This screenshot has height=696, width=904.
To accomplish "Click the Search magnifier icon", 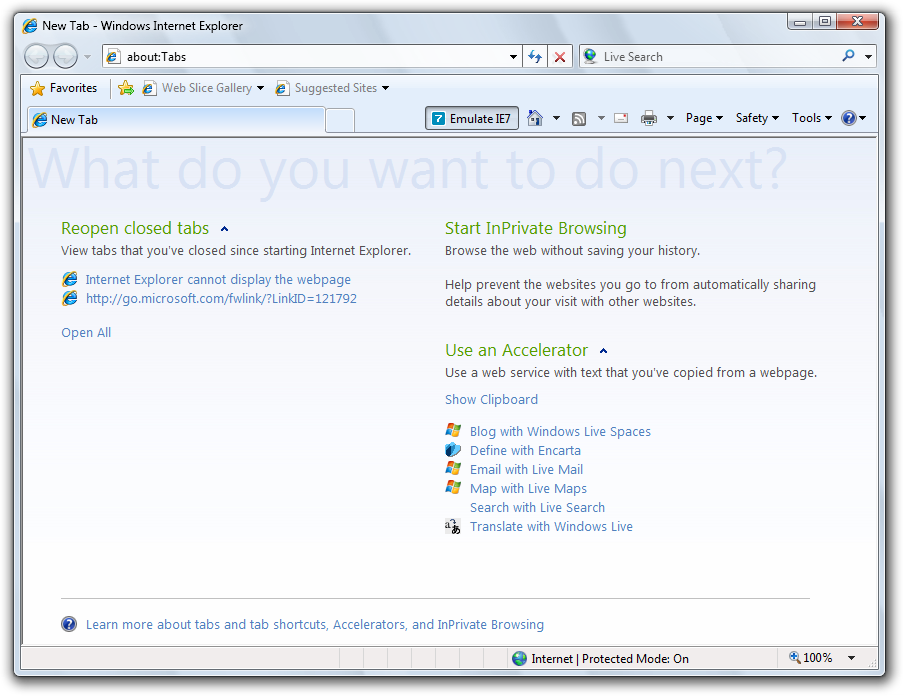I will coord(848,56).
